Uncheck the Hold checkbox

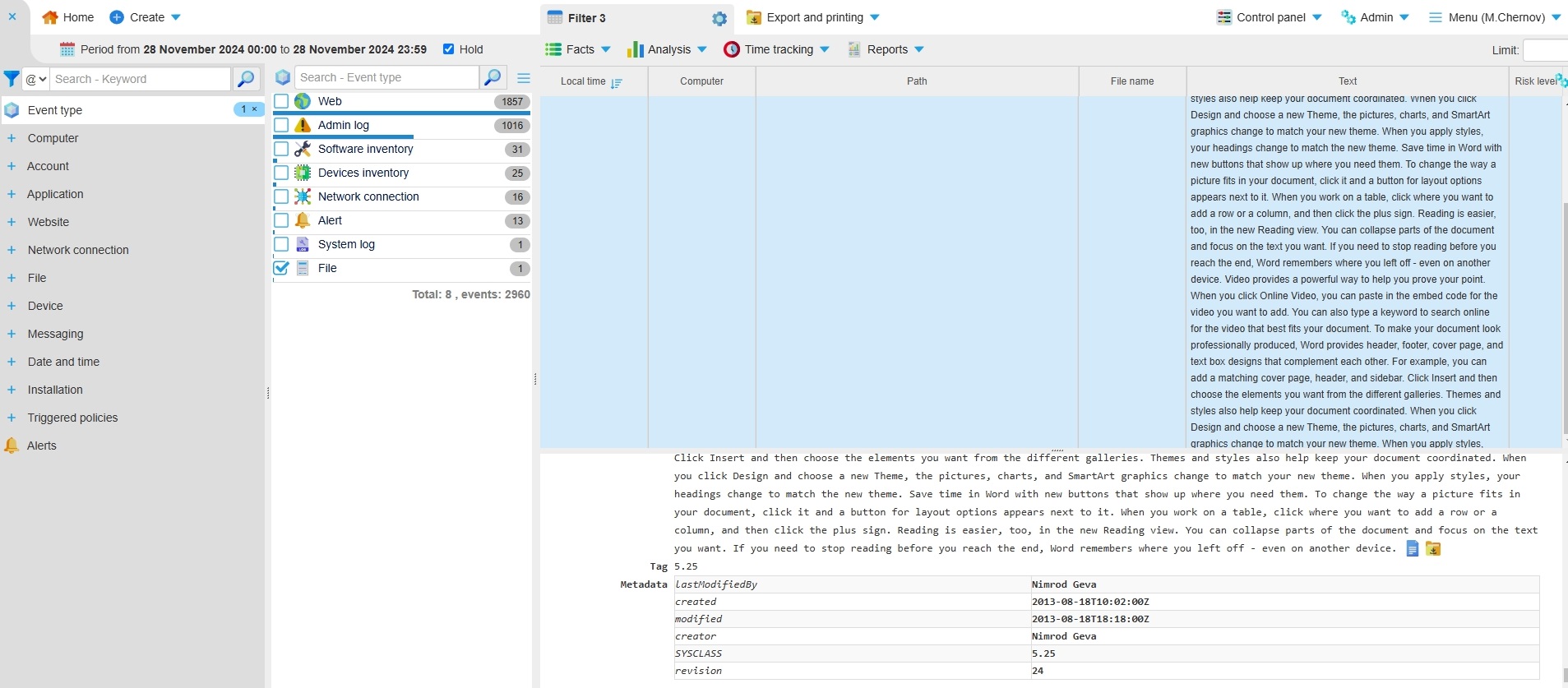tap(449, 49)
